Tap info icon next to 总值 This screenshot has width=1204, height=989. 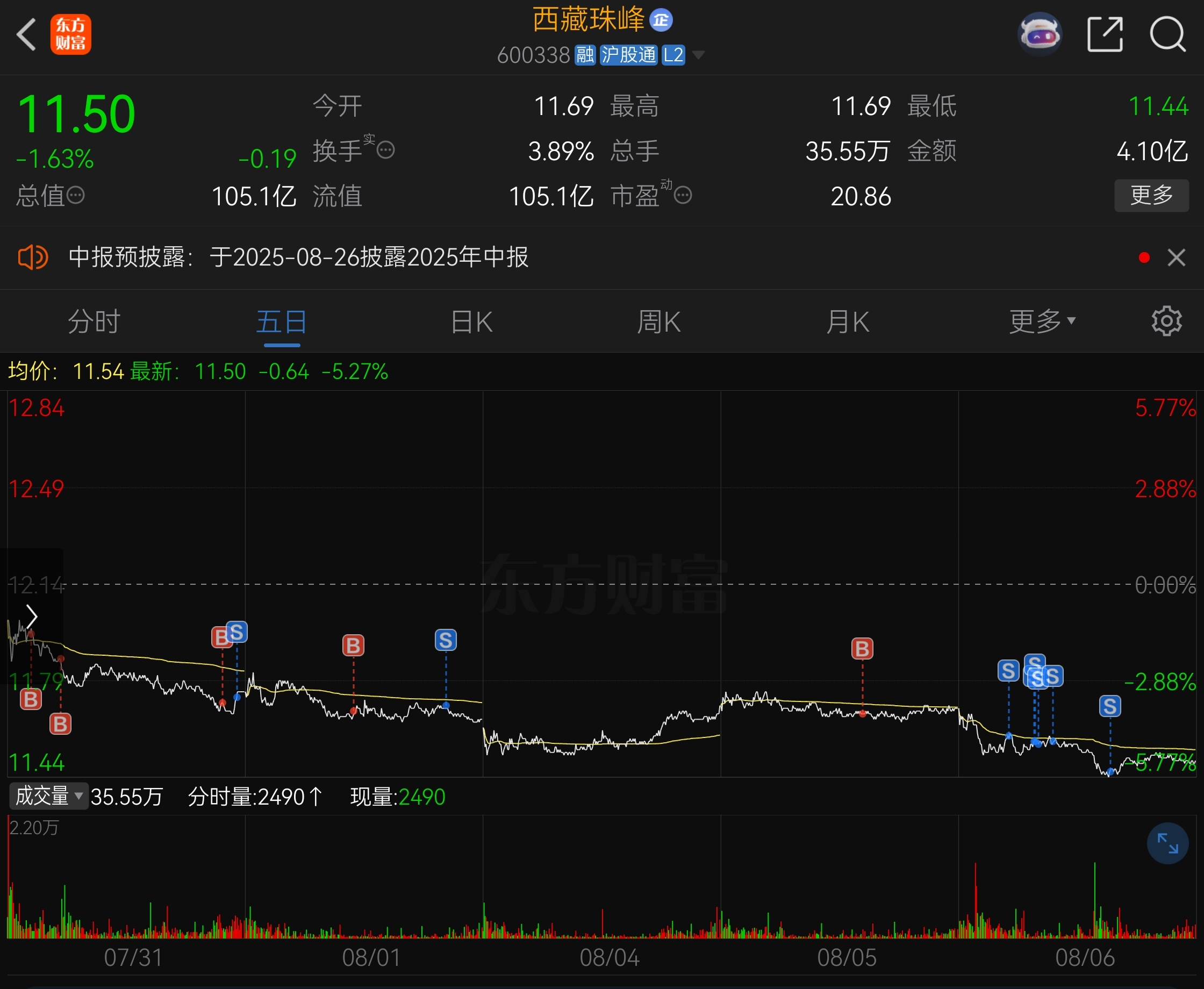click(76, 196)
